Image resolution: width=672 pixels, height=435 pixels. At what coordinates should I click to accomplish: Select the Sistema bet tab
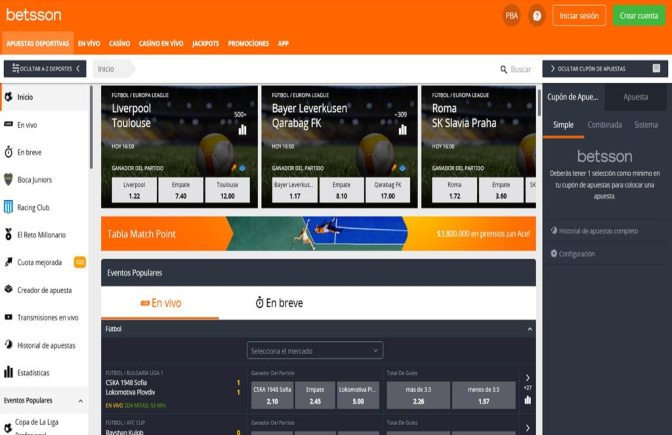(x=646, y=125)
